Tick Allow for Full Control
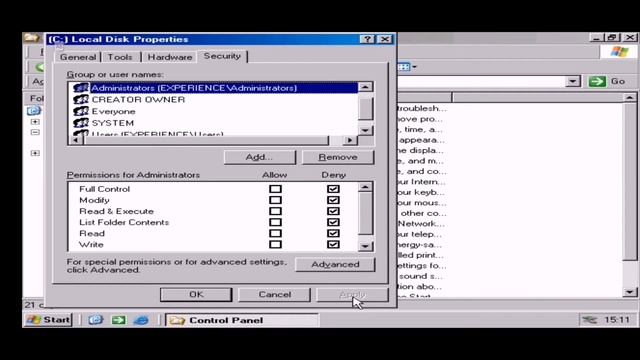Image resolution: width=640 pixels, height=360 pixels. pyautogui.click(x=276, y=189)
